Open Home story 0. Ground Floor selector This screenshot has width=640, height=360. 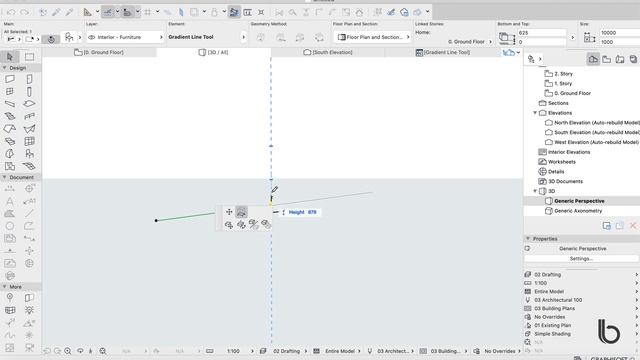[470, 42]
